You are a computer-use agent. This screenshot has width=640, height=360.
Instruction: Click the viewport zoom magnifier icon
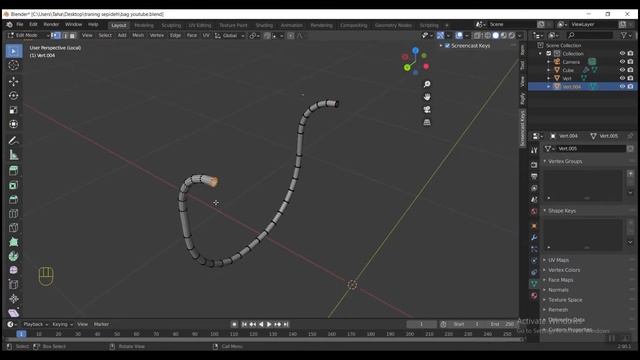427,84
